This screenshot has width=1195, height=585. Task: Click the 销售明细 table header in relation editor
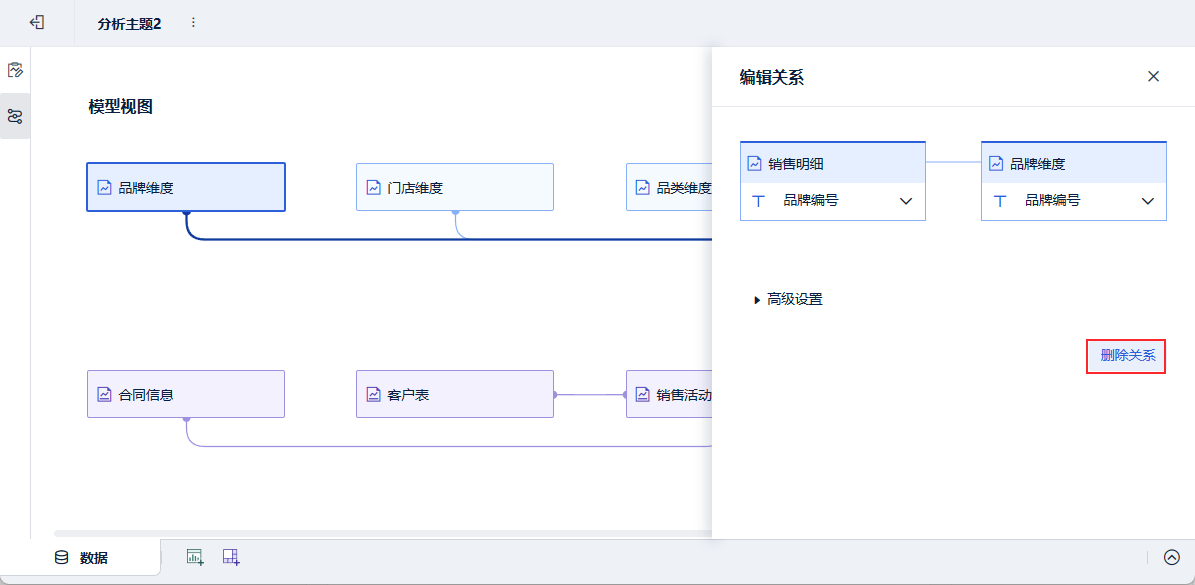832,163
